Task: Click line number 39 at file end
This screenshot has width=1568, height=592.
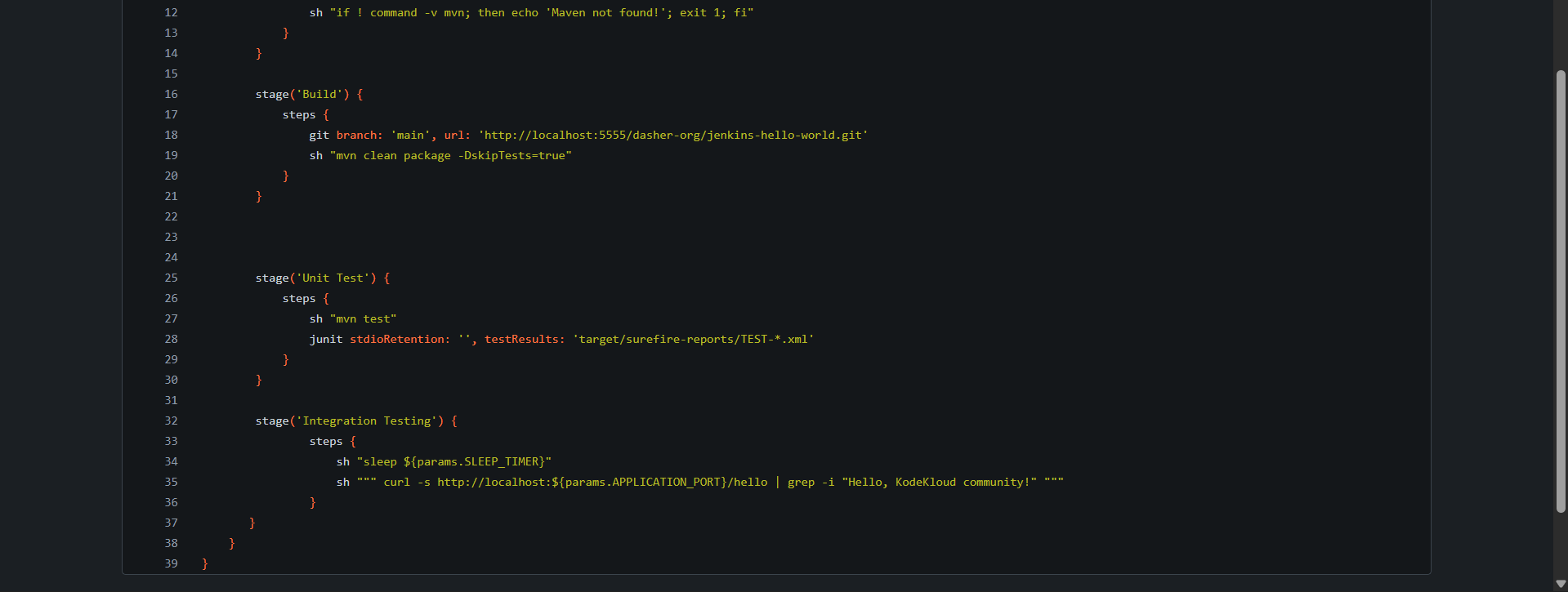Action: click(171, 563)
